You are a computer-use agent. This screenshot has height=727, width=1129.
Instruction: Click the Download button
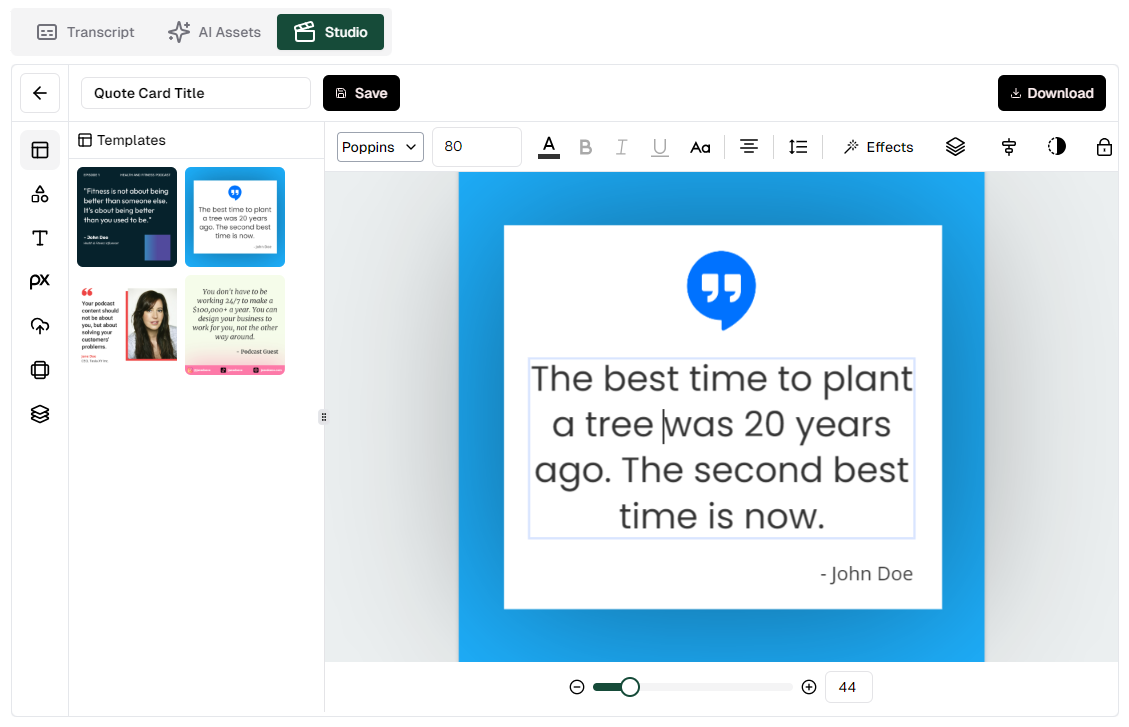(1051, 93)
